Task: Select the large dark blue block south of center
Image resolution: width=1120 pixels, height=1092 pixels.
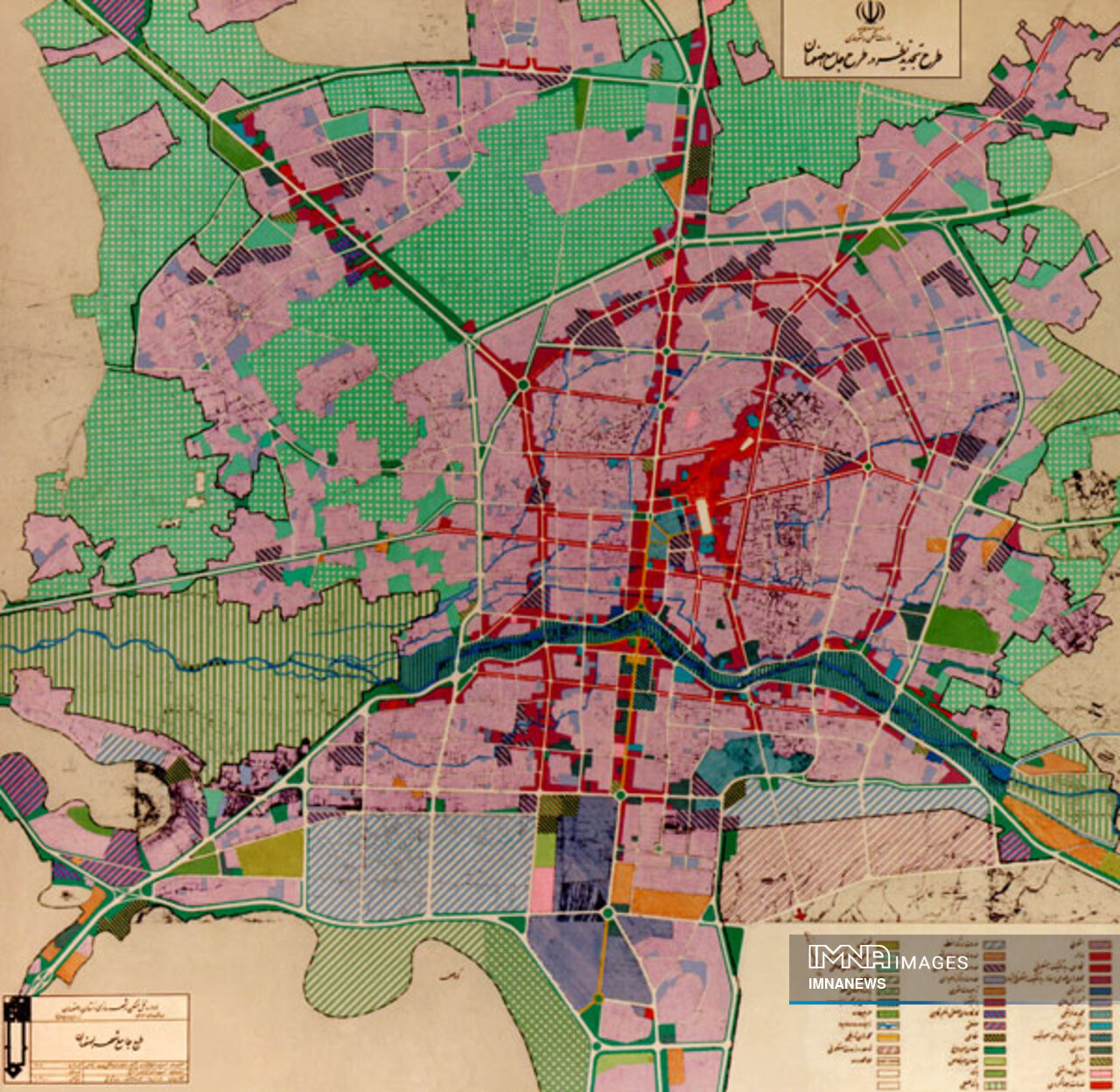Action: [587, 840]
